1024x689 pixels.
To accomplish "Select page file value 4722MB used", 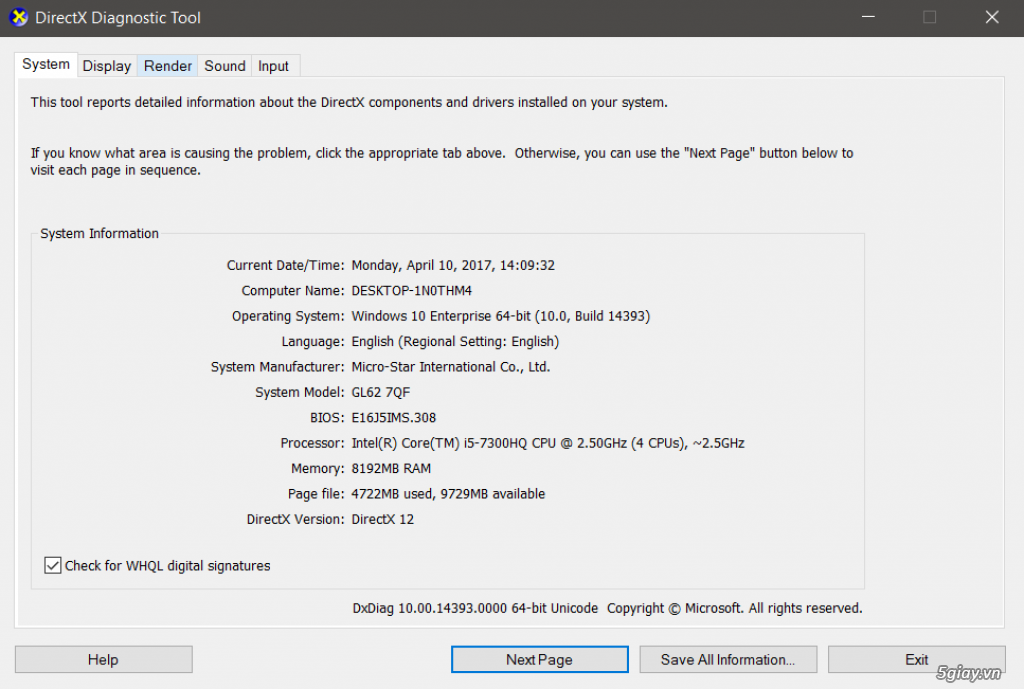I will [394, 494].
